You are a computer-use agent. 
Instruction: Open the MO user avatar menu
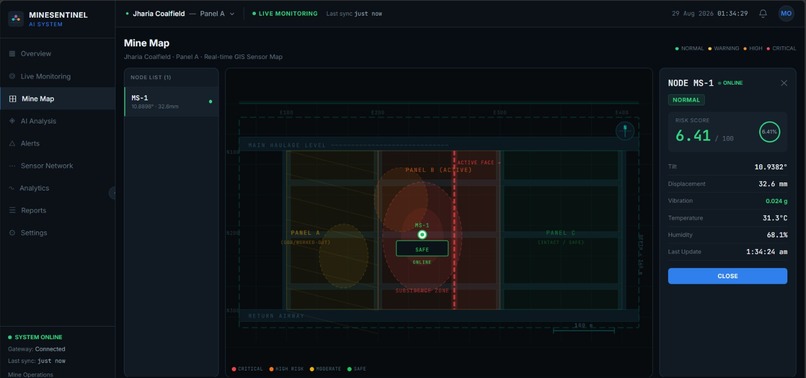(786, 14)
